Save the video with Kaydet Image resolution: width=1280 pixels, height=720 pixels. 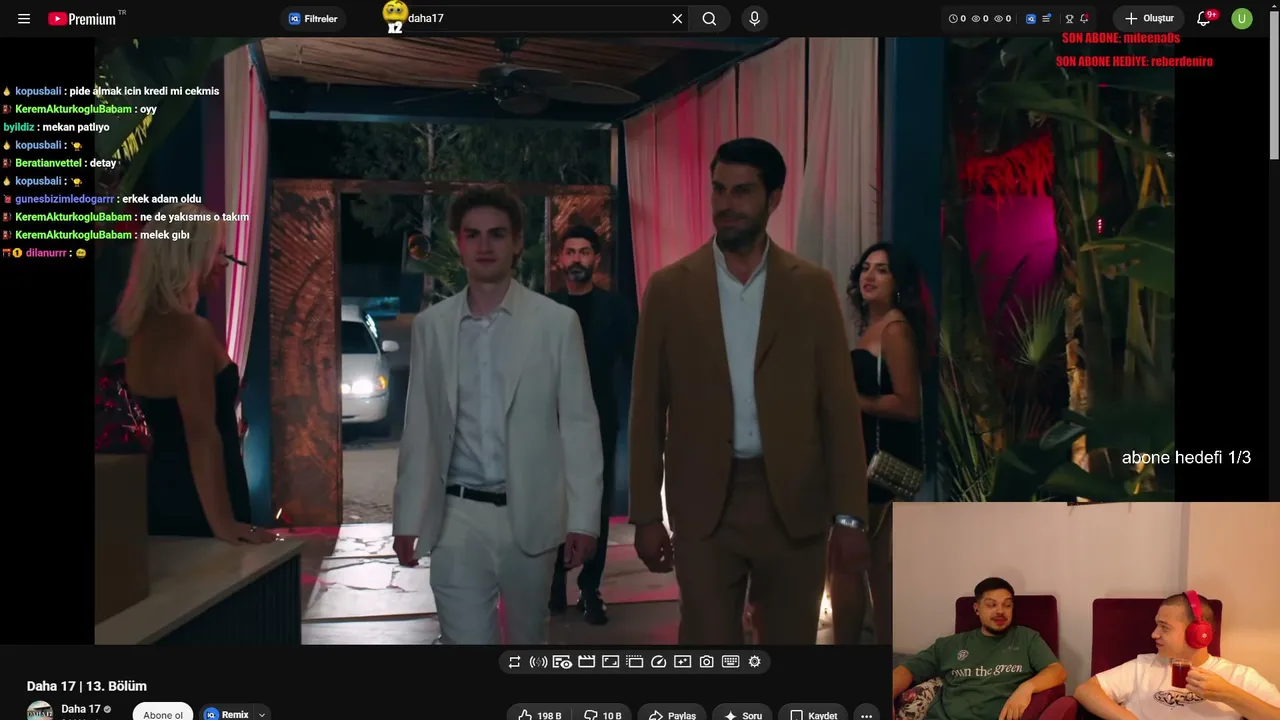coord(814,714)
